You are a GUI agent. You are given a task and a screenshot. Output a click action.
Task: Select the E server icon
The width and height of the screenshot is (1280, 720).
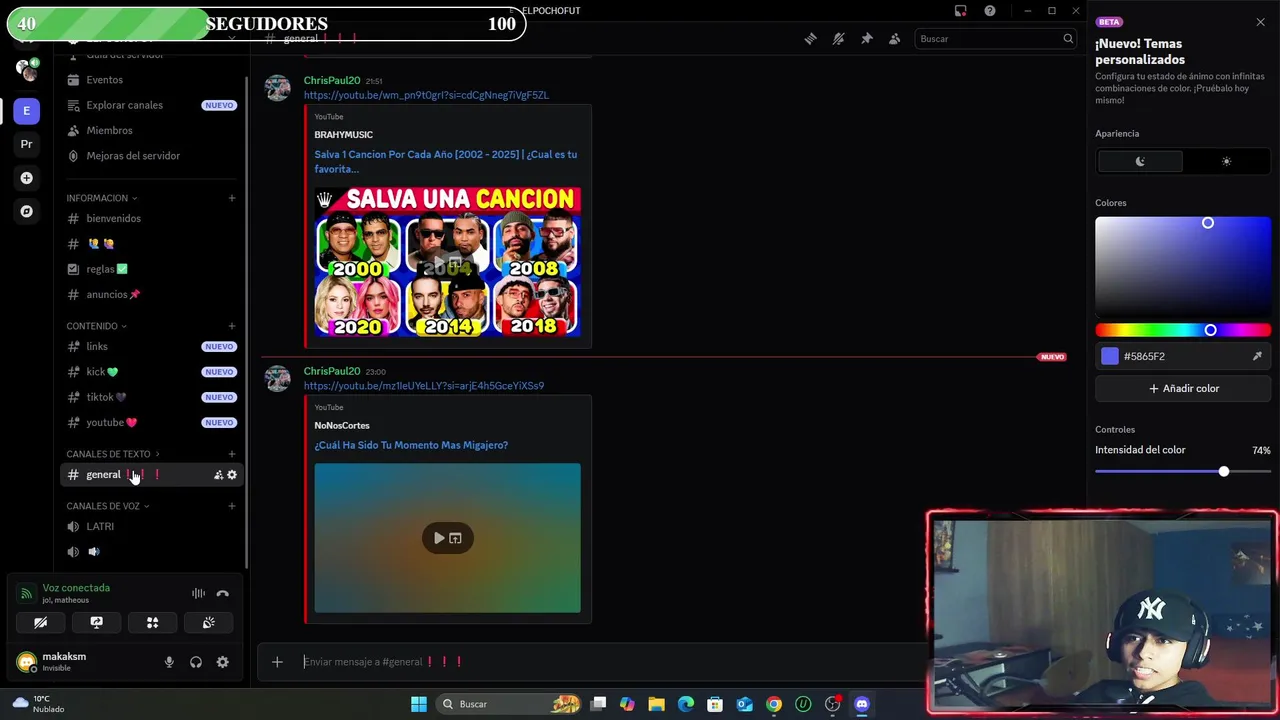pos(27,110)
